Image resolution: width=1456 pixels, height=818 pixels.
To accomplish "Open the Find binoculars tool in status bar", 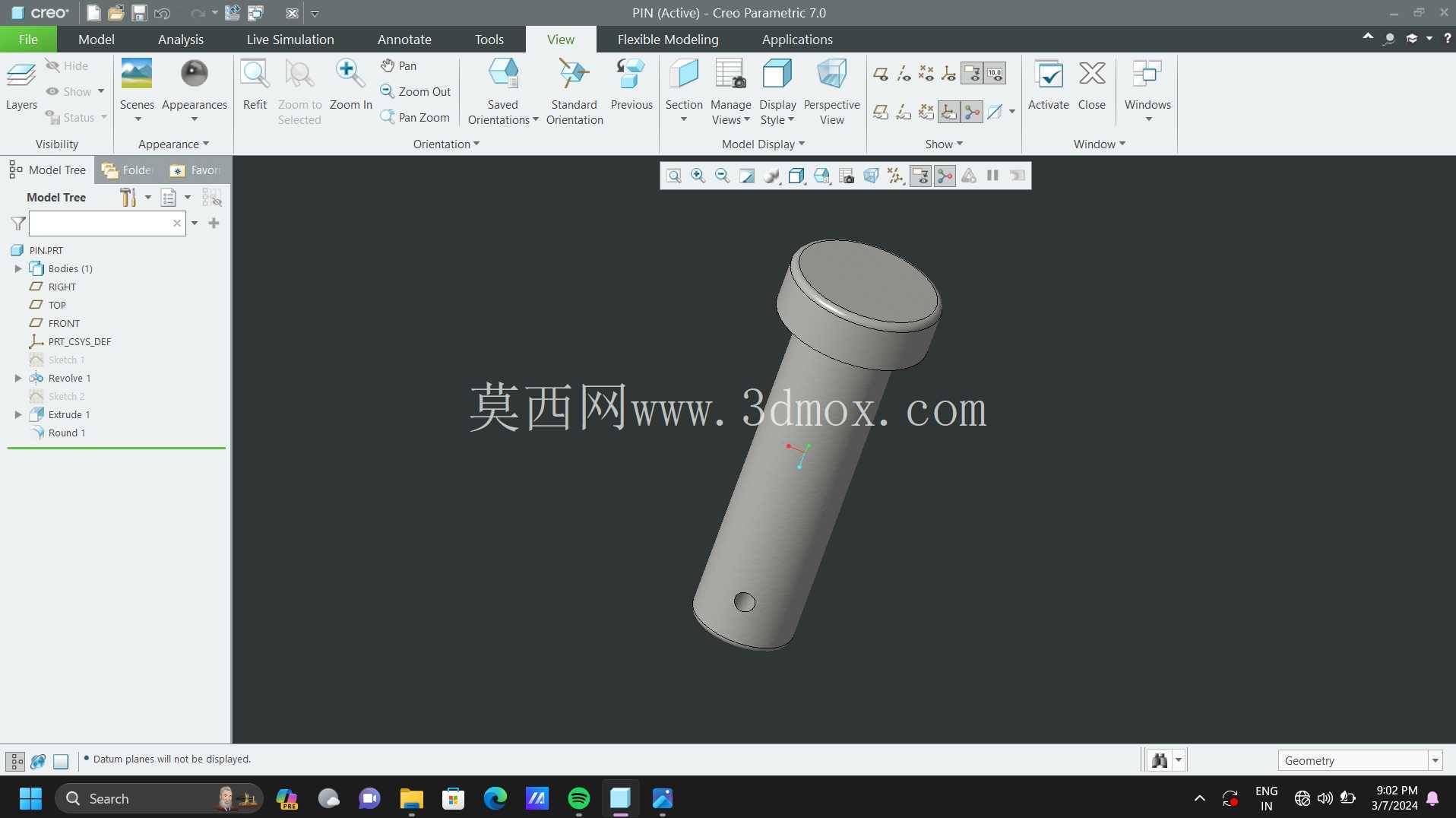I will 1160,760.
